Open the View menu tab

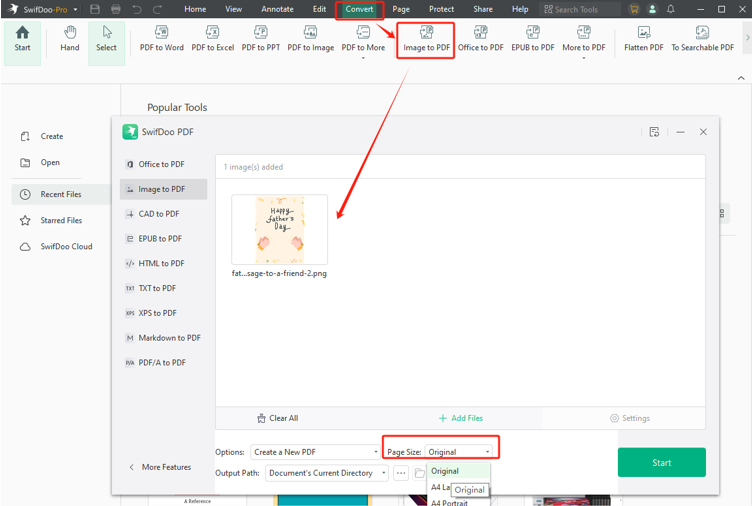(234, 9)
